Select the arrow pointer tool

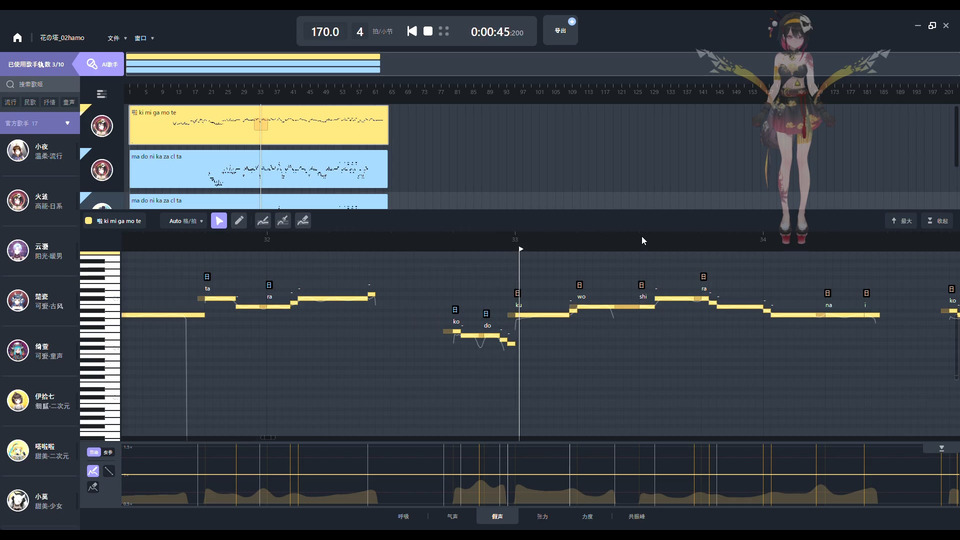tap(219, 221)
